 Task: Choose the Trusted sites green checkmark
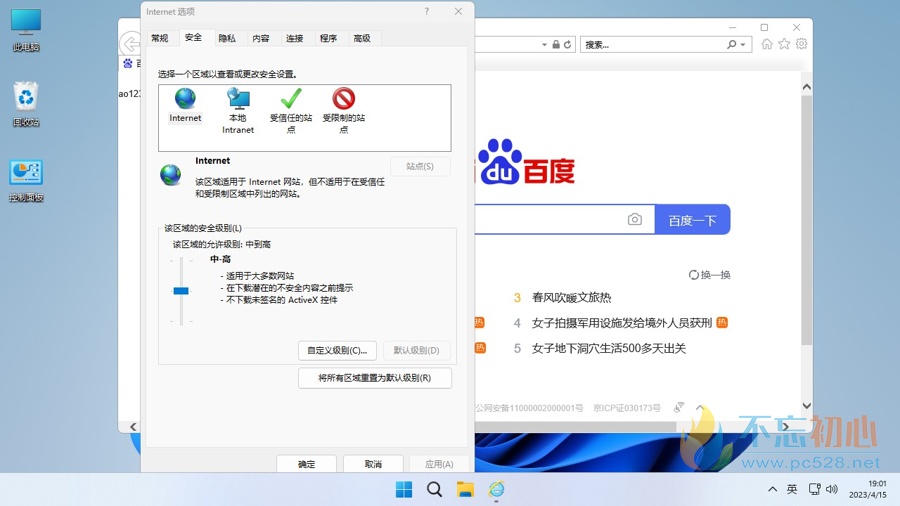(291, 99)
